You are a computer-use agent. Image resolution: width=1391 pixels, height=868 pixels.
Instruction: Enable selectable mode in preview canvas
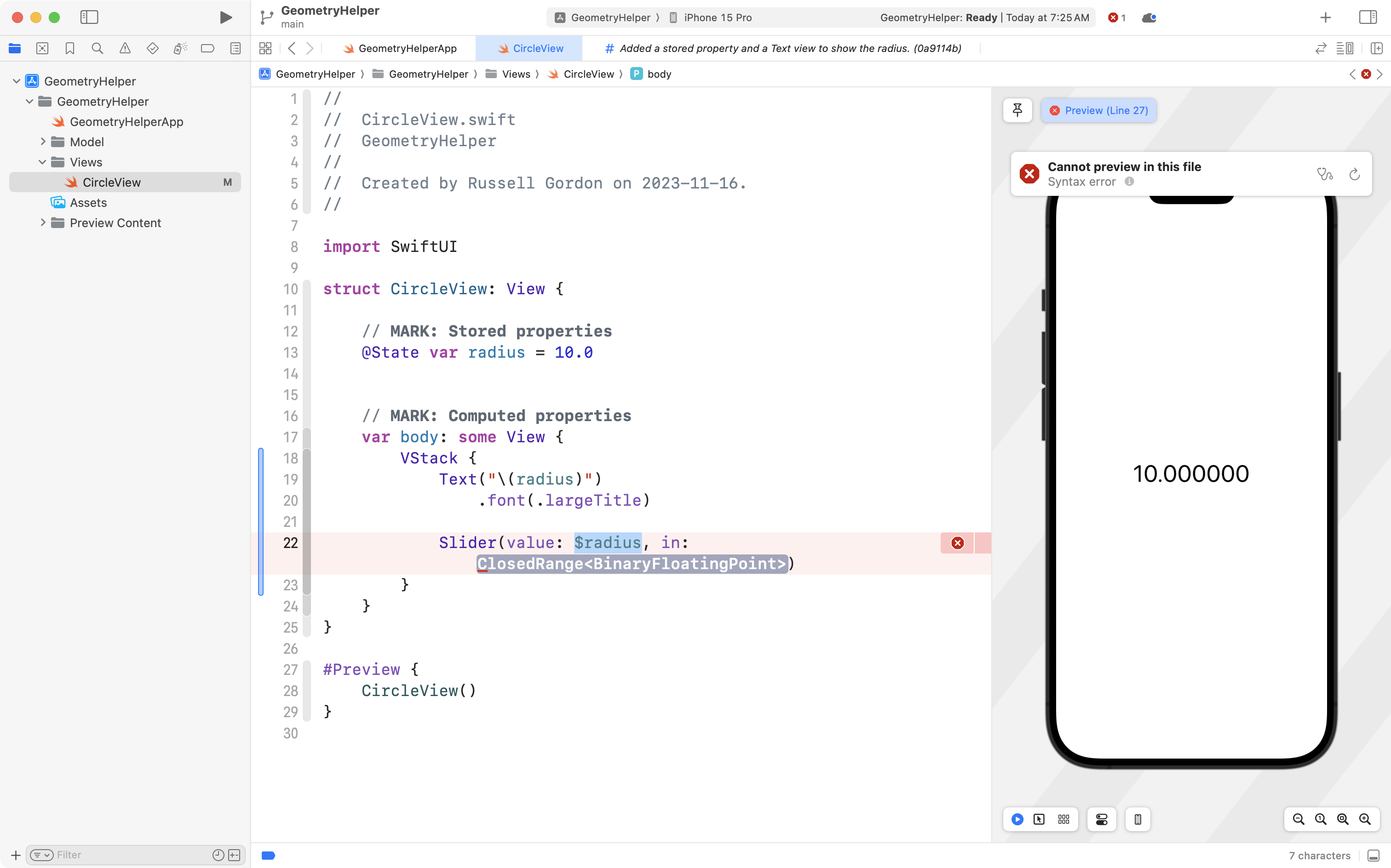tap(1040, 819)
